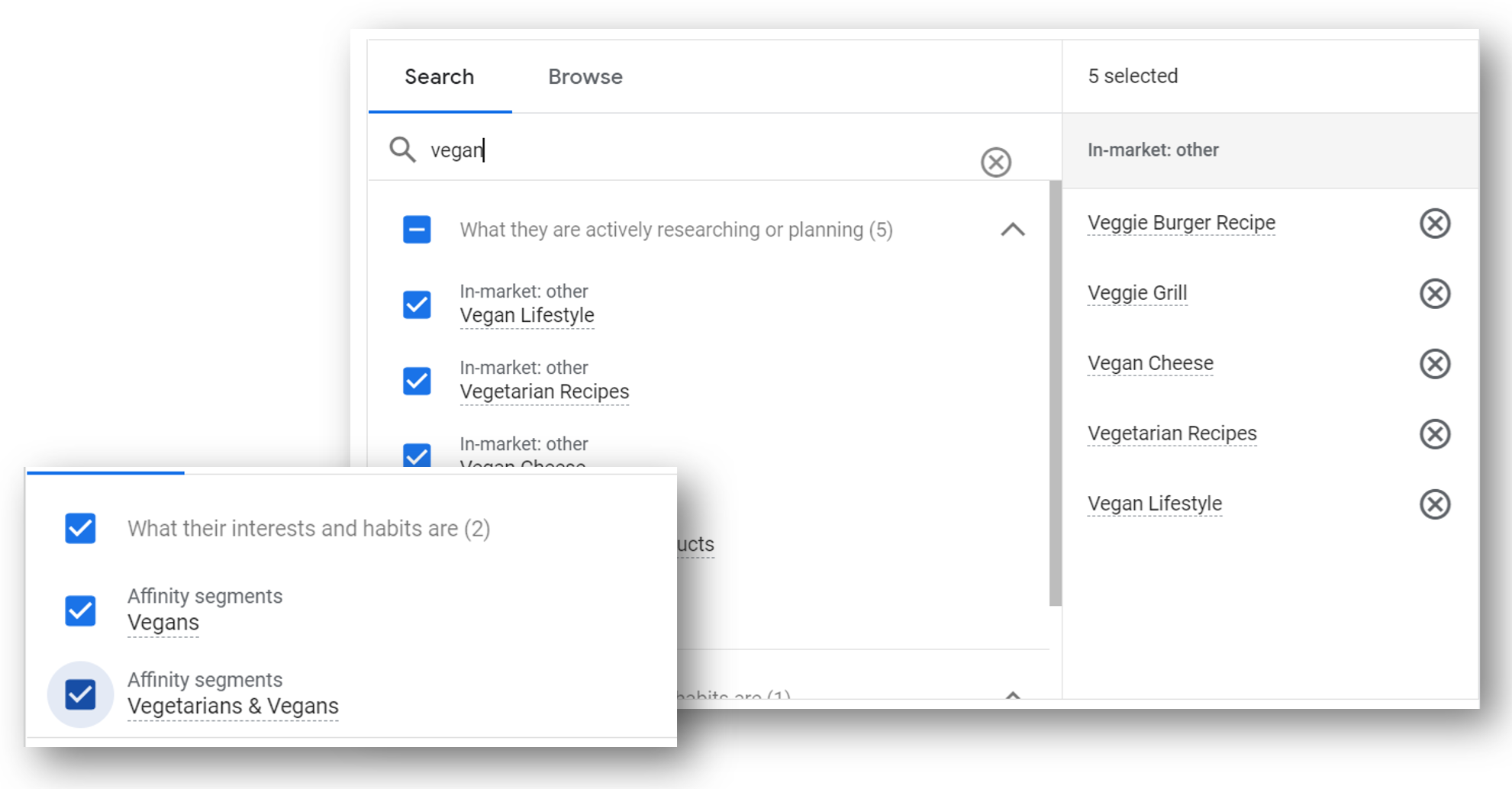Open the Veggie Grill segment link

pyautogui.click(x=1136, y=292)
